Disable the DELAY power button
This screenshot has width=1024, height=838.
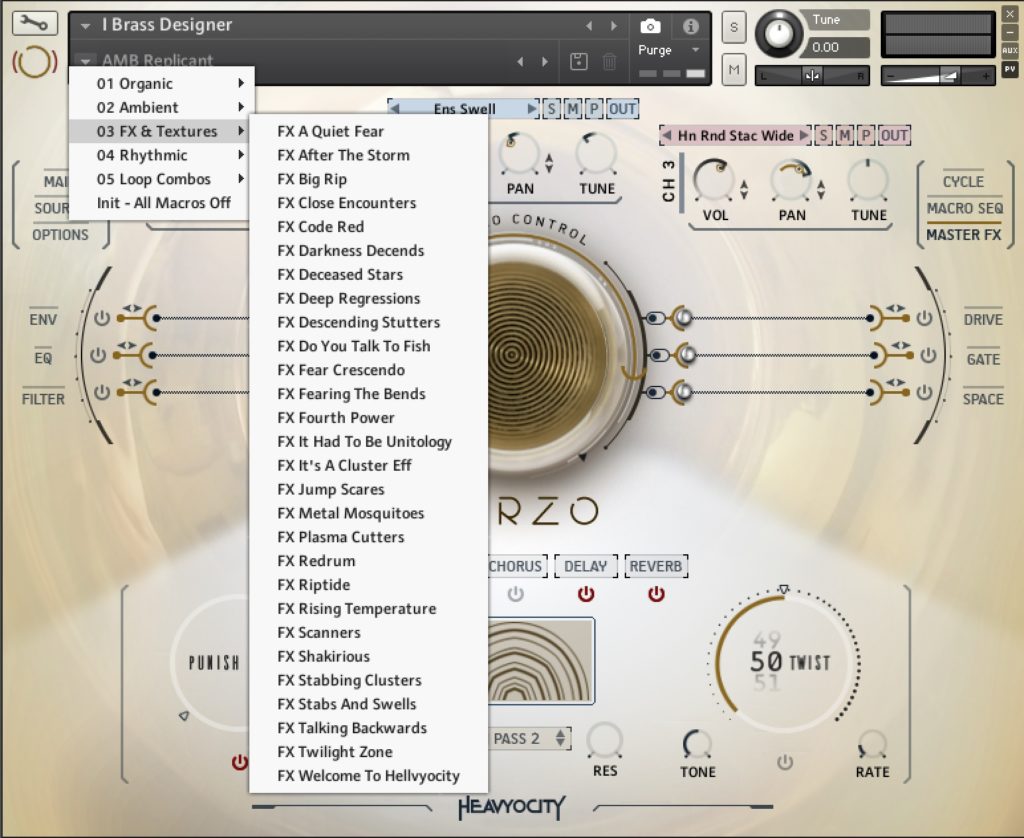586,594
